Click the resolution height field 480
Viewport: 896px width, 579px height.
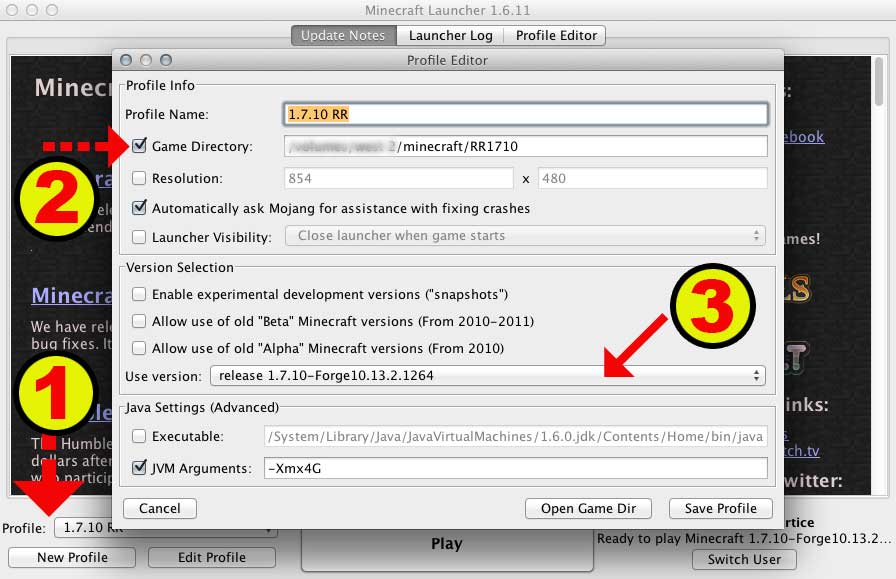(653, 178)
